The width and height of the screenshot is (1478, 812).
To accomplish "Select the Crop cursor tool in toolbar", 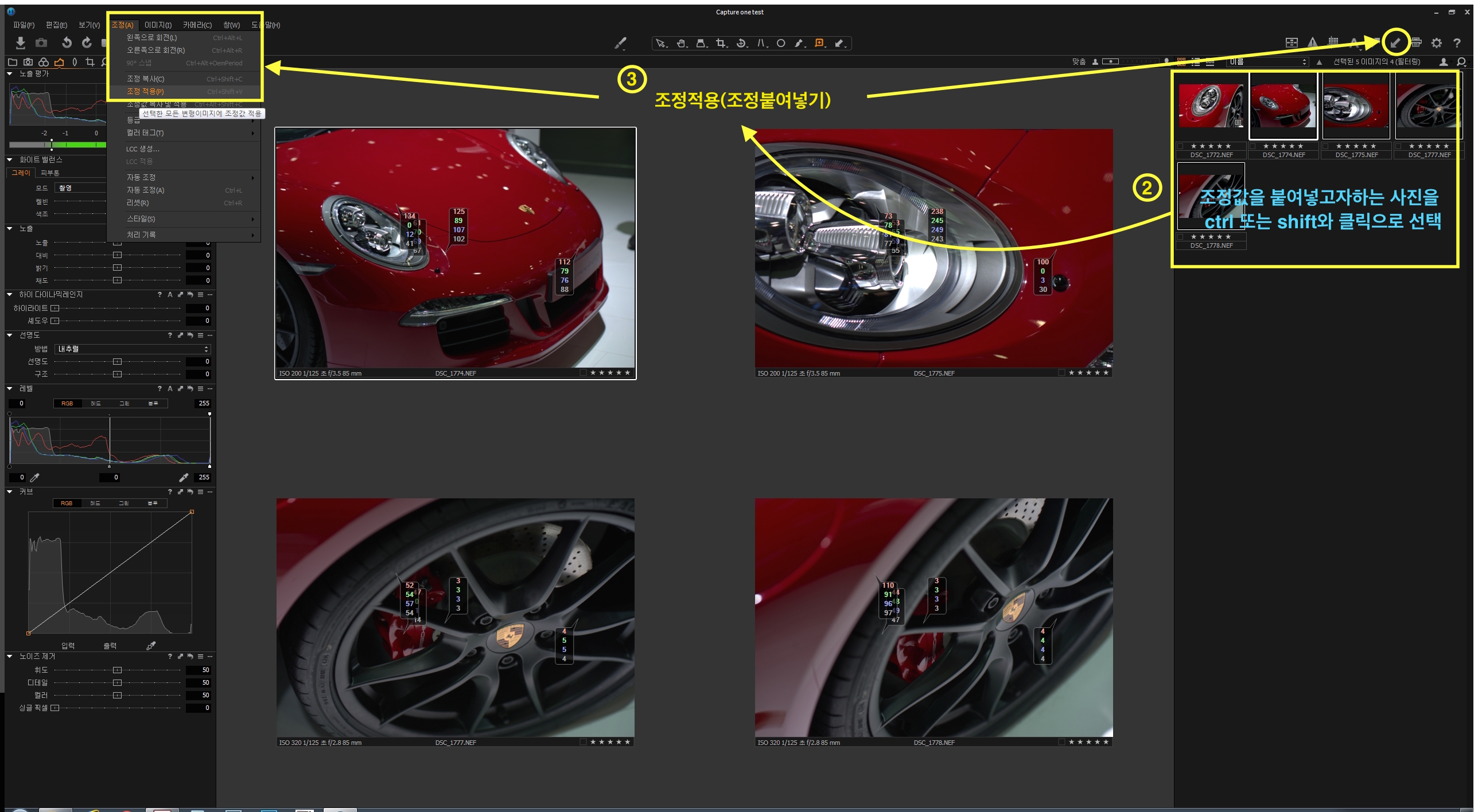I will (x=721, y=44).
